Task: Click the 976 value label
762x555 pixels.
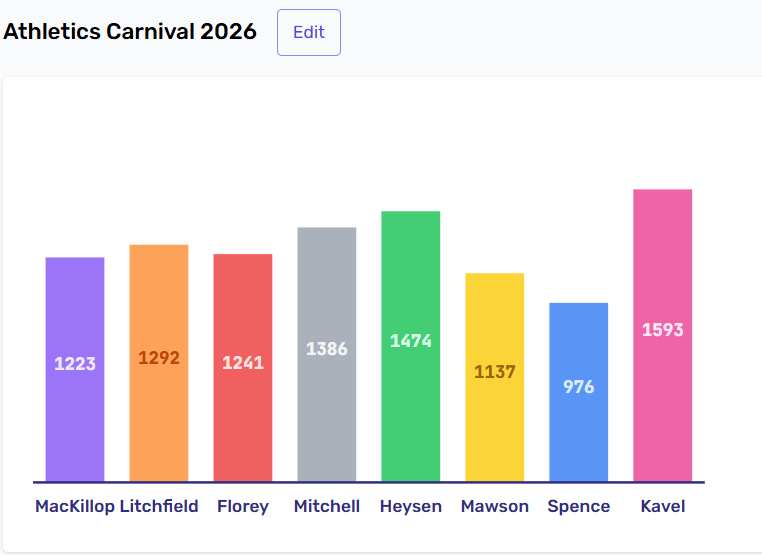Action: coord(579,387)
